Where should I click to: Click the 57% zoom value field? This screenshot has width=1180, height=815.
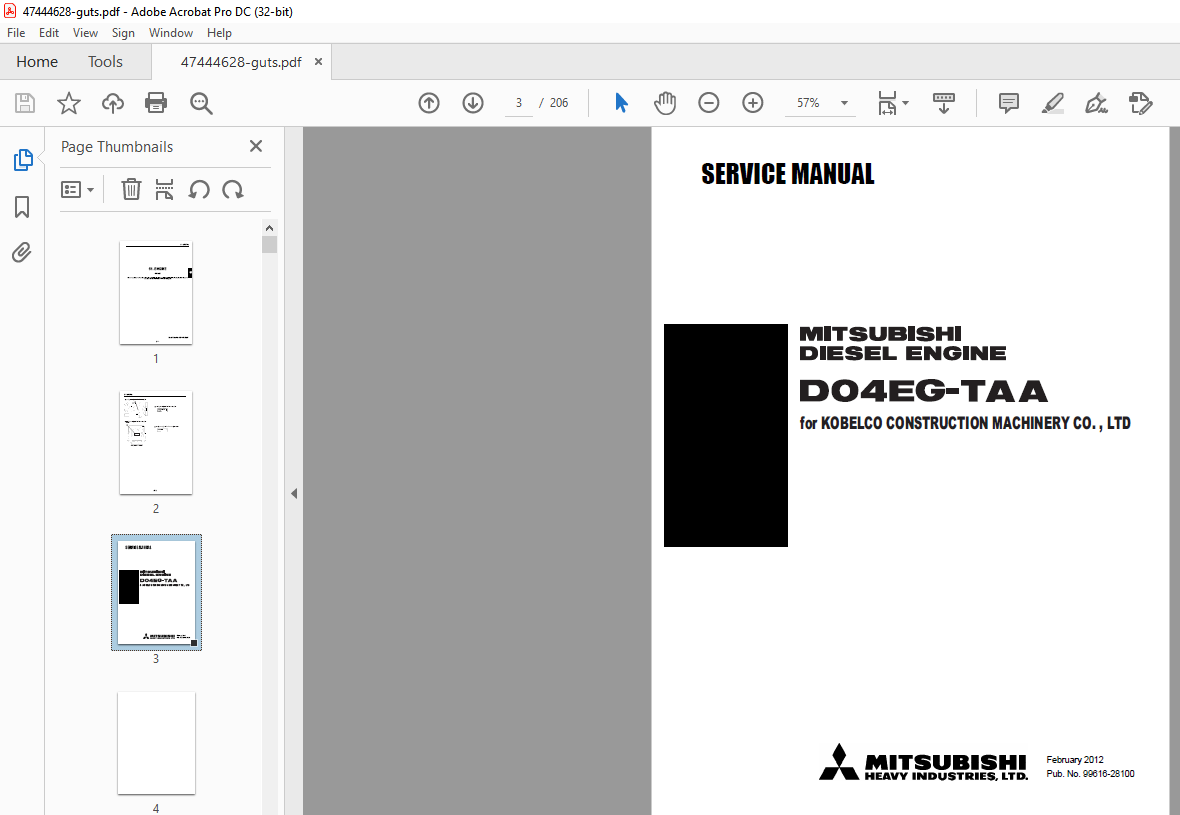[x=808, y=103]
